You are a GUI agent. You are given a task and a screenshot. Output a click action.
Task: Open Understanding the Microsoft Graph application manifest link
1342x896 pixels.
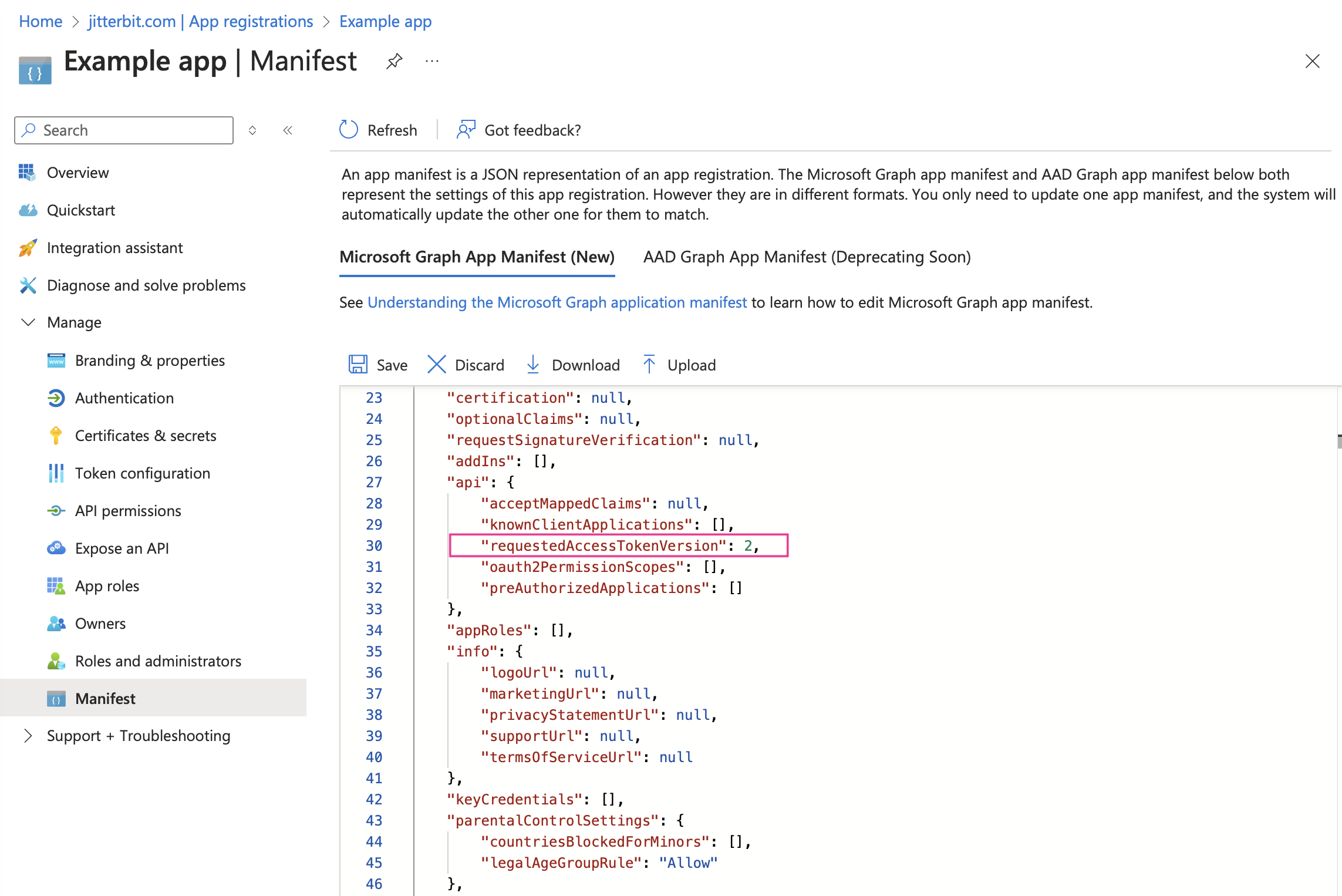point(557,302)
